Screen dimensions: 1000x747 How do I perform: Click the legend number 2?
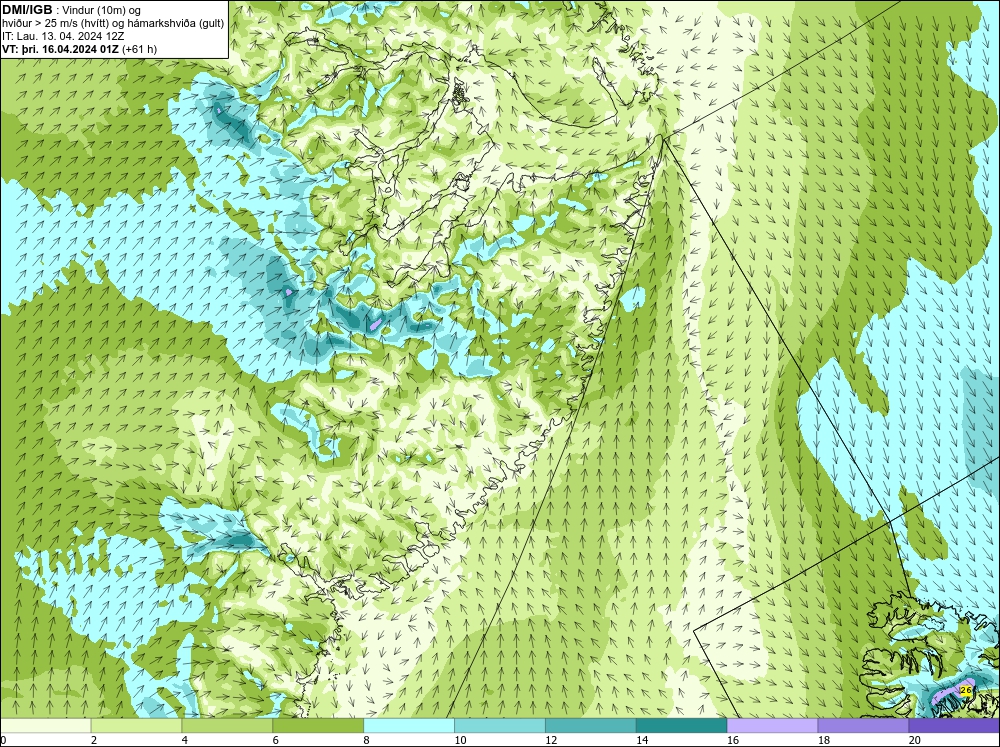(94, 740)
